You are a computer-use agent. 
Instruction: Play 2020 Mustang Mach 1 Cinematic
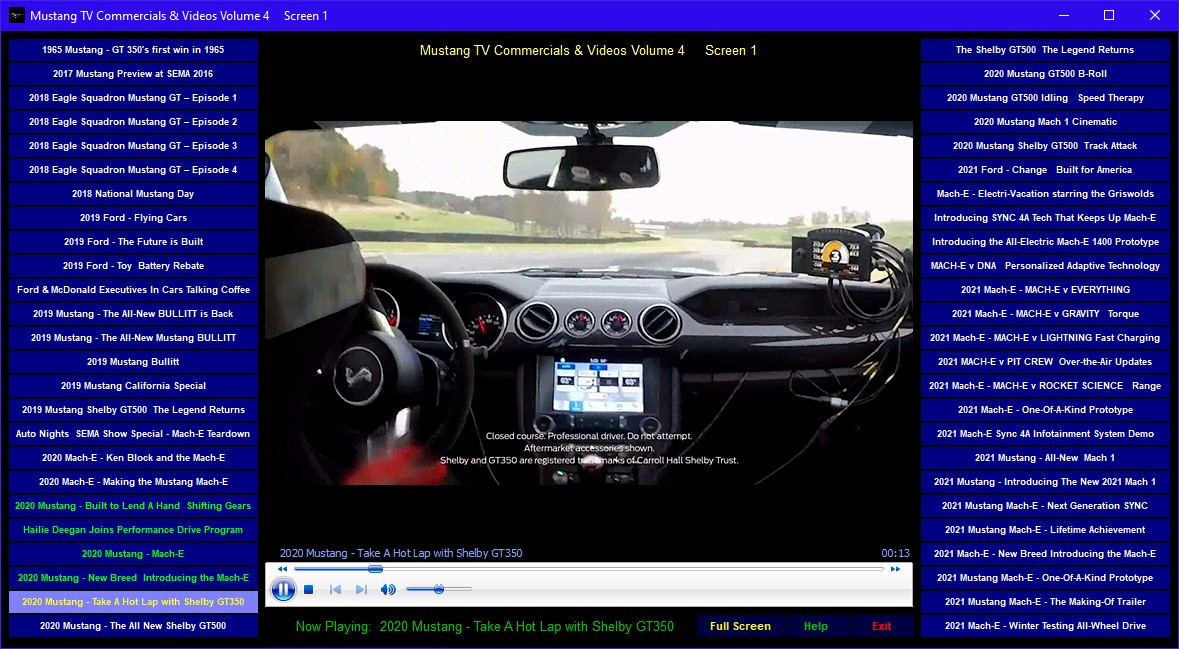tap(1045, 122)
